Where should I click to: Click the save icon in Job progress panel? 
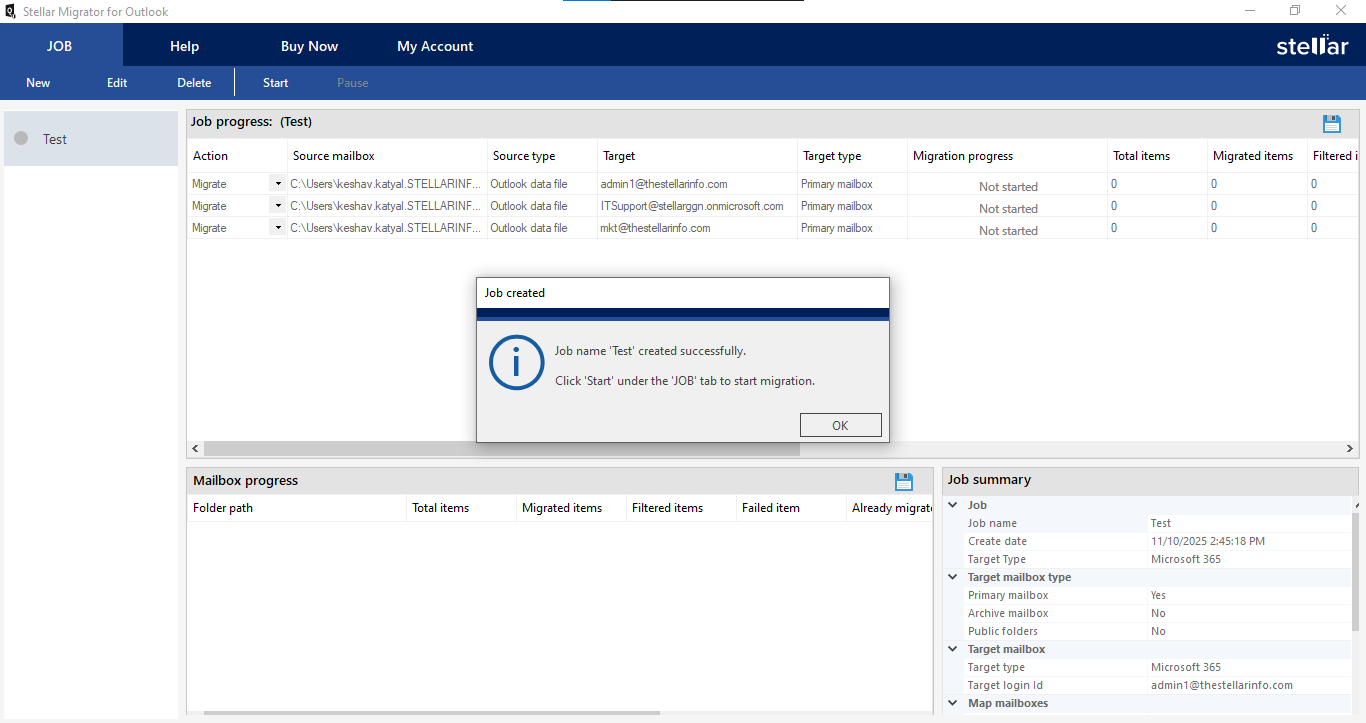click(1332, 123)
